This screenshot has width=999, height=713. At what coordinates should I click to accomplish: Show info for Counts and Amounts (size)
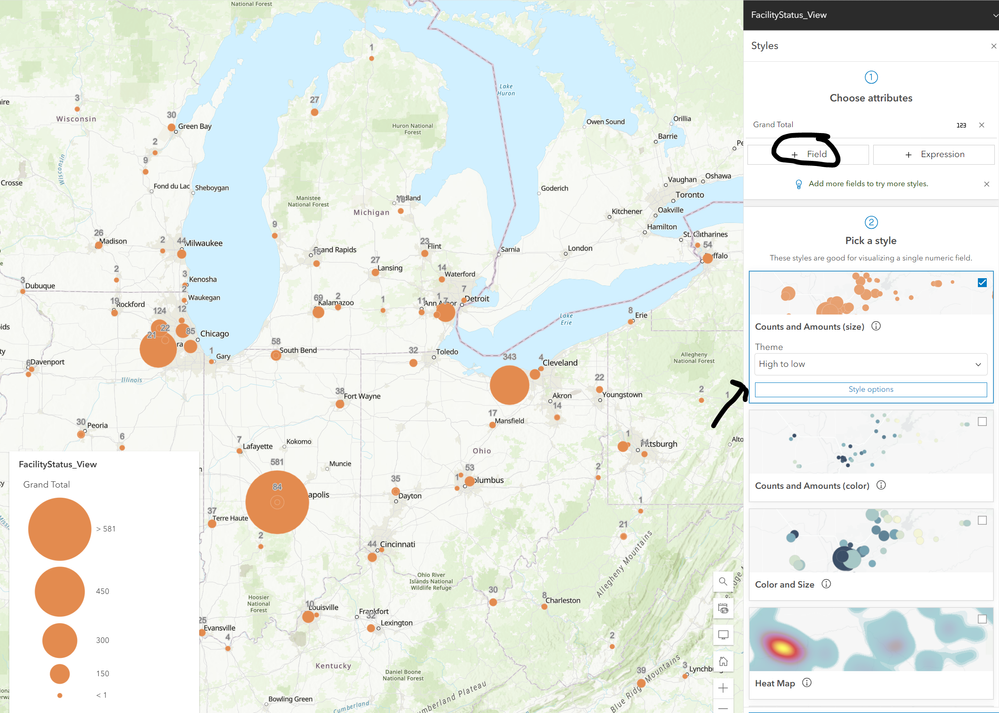[876, 326]
